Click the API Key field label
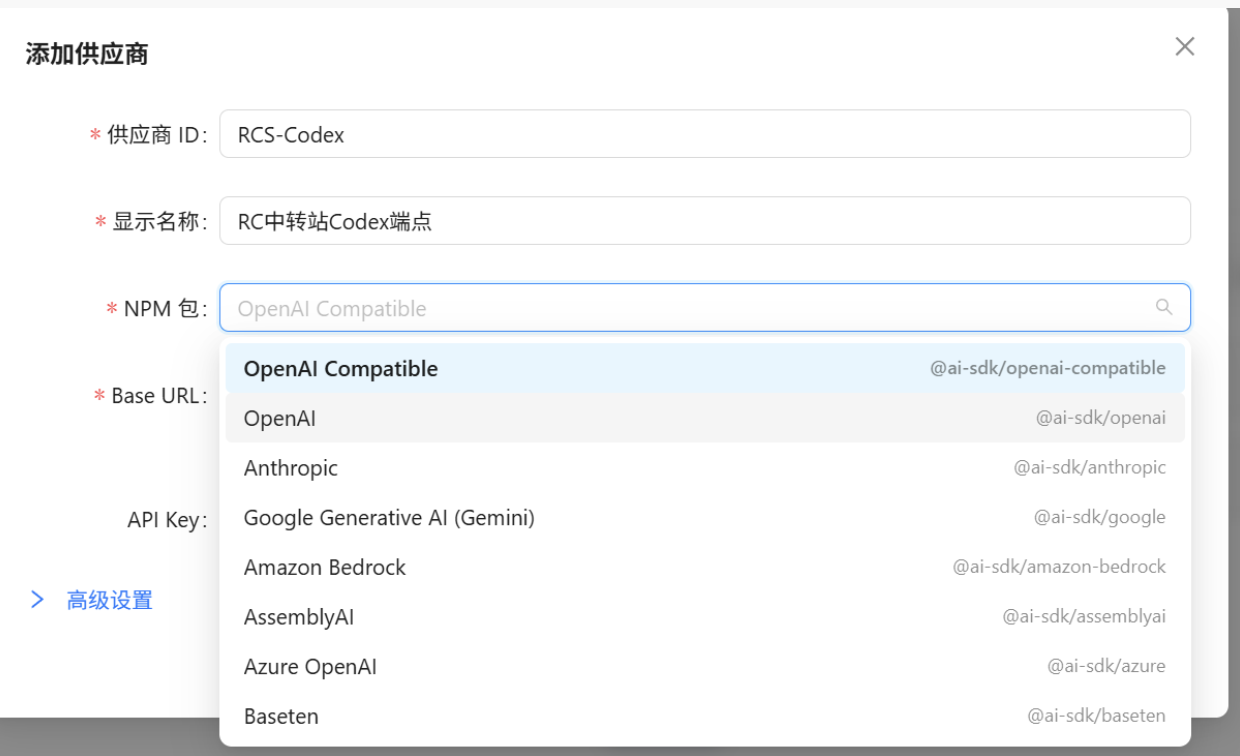The image size is (1240, 756). 166,520
